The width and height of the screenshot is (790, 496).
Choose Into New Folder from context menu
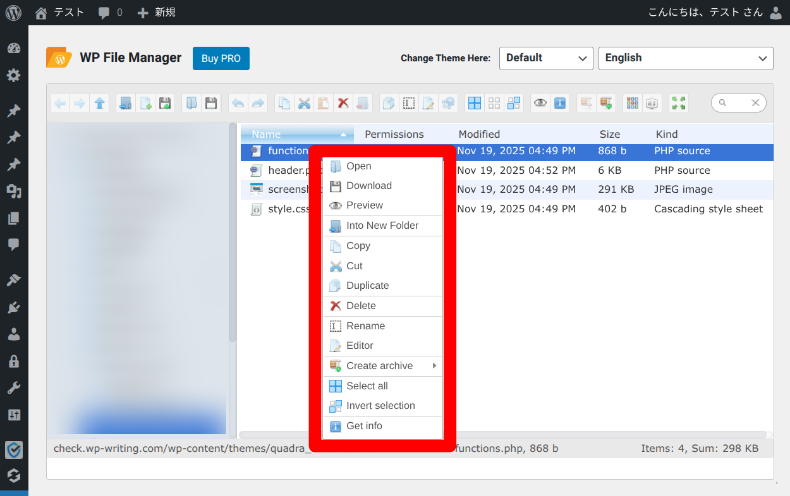point(382,226)
